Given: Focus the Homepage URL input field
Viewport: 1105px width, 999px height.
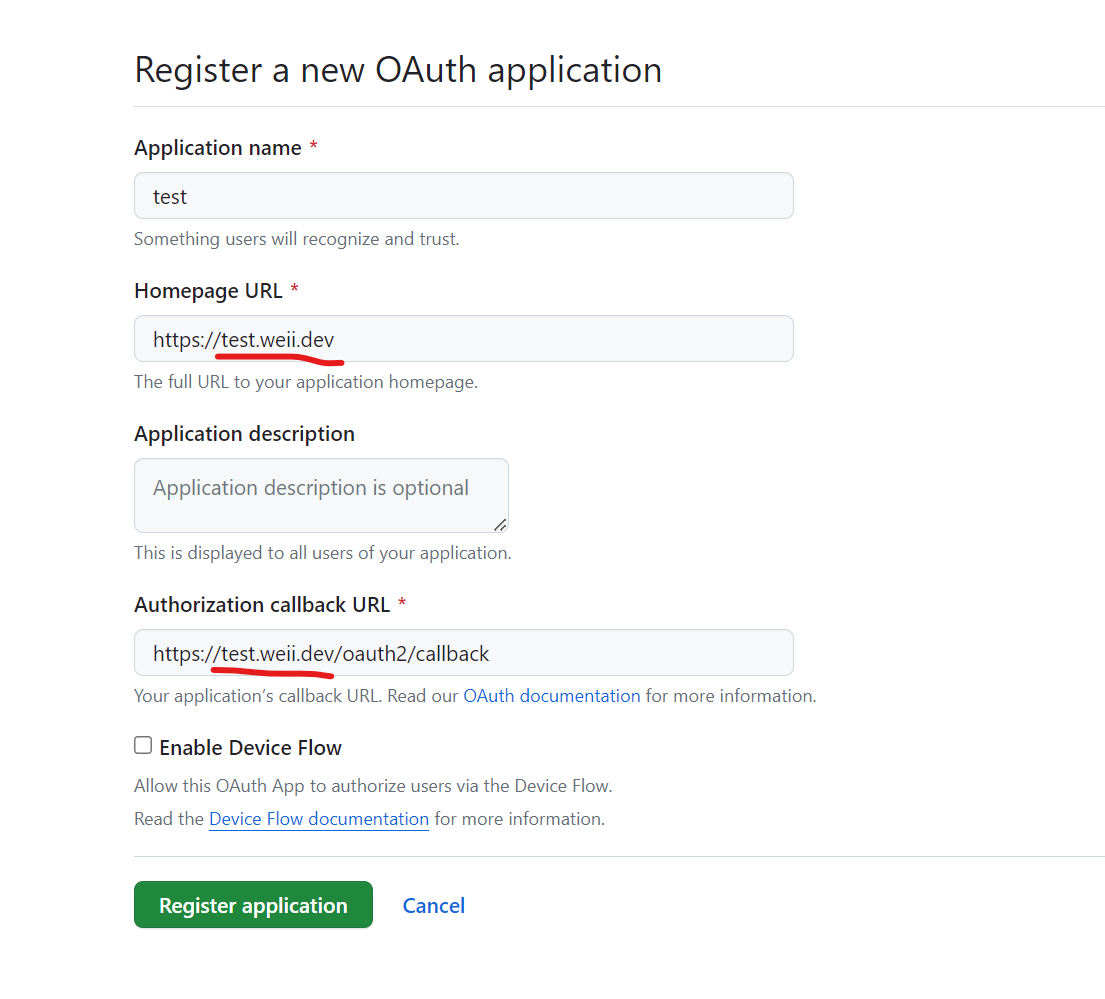Looking at the screenshot, I should (x=464, y=339).
